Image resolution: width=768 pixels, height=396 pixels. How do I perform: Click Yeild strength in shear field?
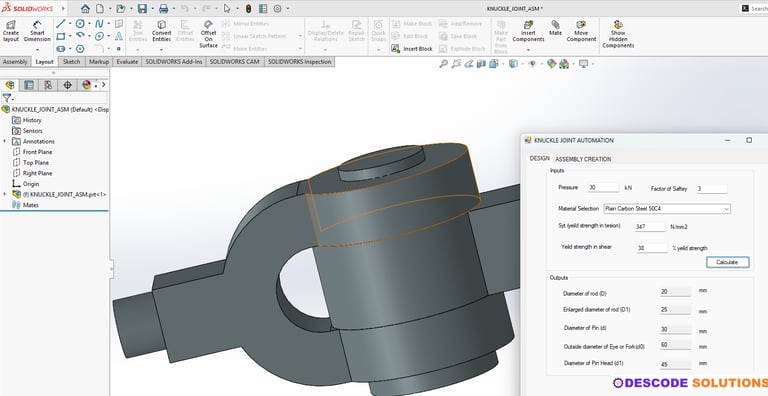pos(652,248)
